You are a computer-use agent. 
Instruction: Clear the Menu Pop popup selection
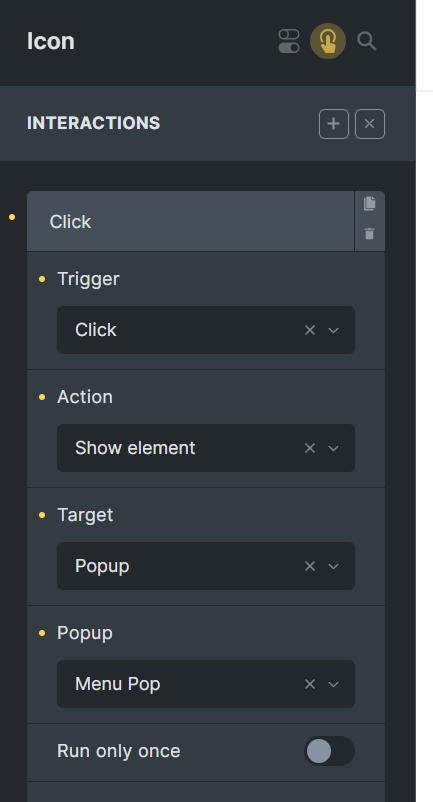pyautogui.click(x=310, y=684)
